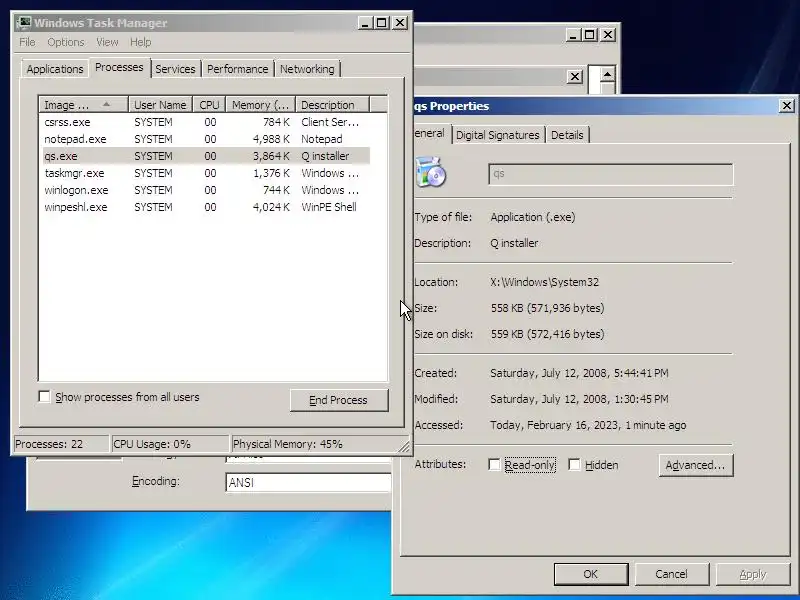Click the qs installer disc icon
This screenshot has height=600, width=800.
pyautogui.click(x=431, y=172)
